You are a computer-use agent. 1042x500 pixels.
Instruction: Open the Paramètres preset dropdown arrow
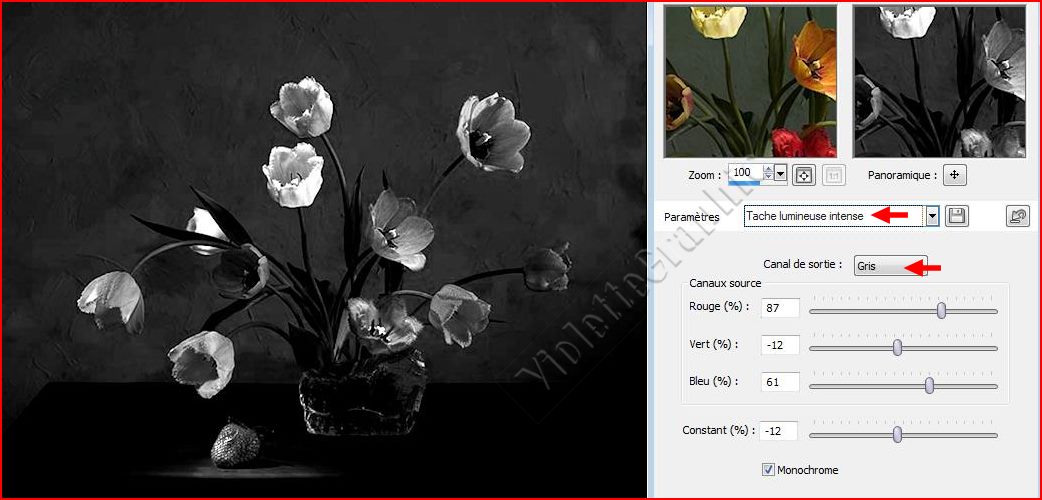(x=932, y=216)
